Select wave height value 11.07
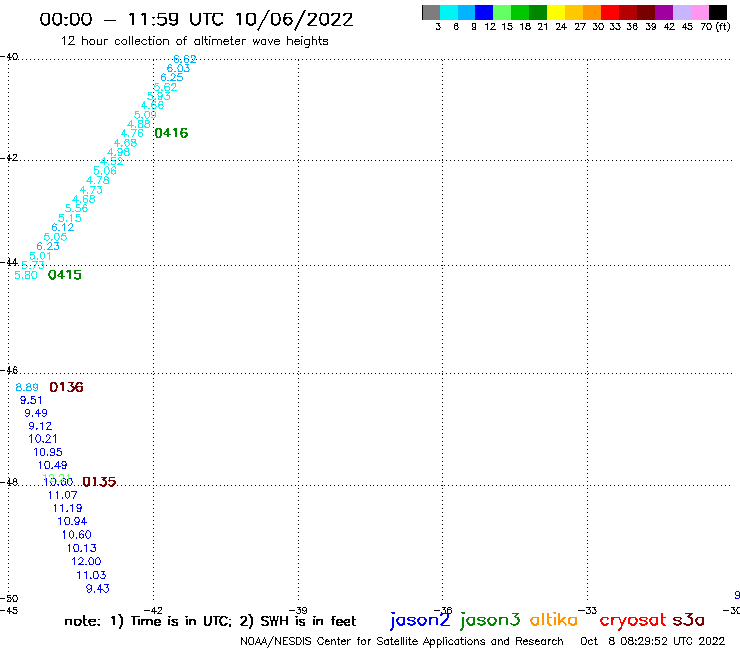Viewport: 740px width, 650px height. (62, 495)
